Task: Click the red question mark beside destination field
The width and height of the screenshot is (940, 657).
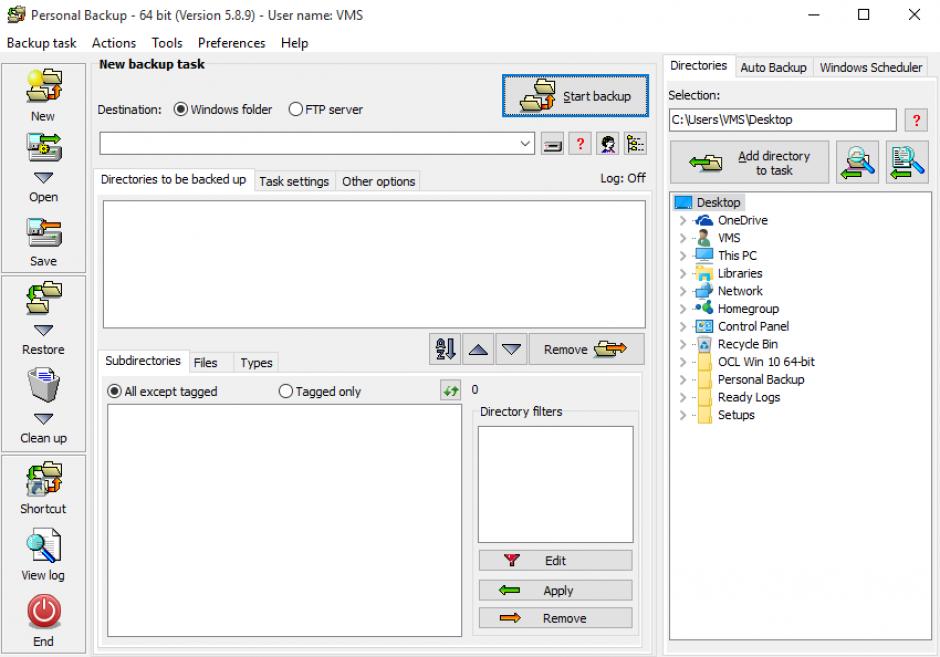Action: pos(580,144)
